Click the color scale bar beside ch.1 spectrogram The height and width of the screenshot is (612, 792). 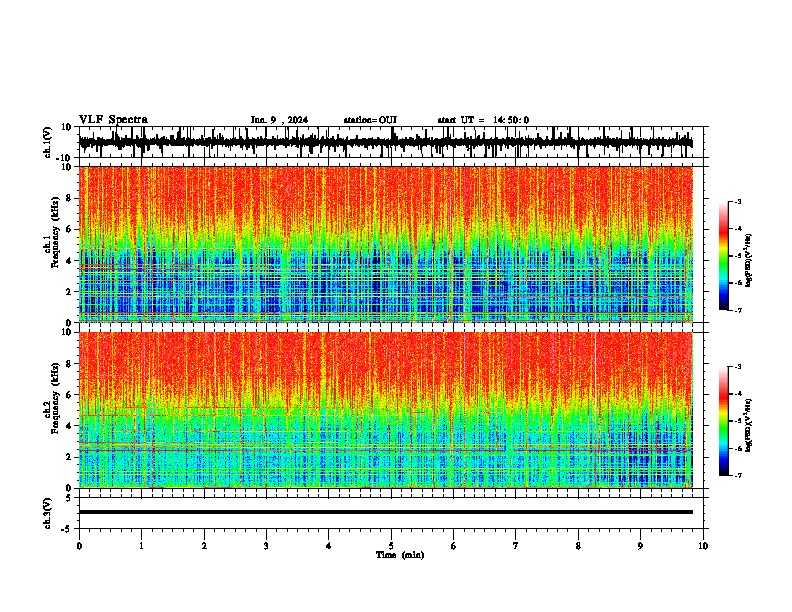(x=723, y=256)
